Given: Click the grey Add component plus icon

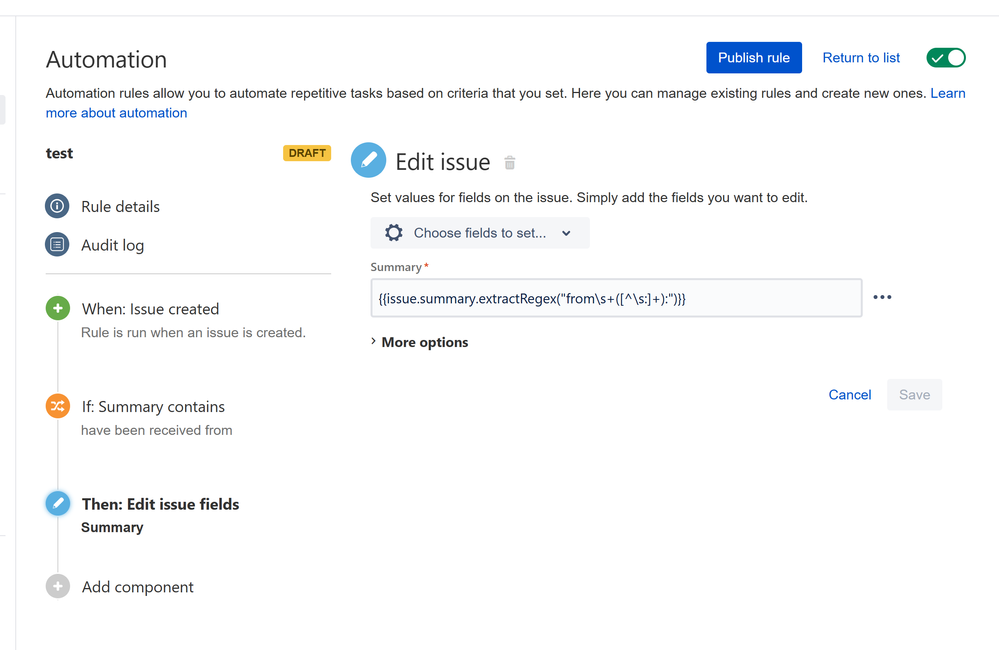Looking at the screenshot, I should pyautogui.click(x=57, y=586).
